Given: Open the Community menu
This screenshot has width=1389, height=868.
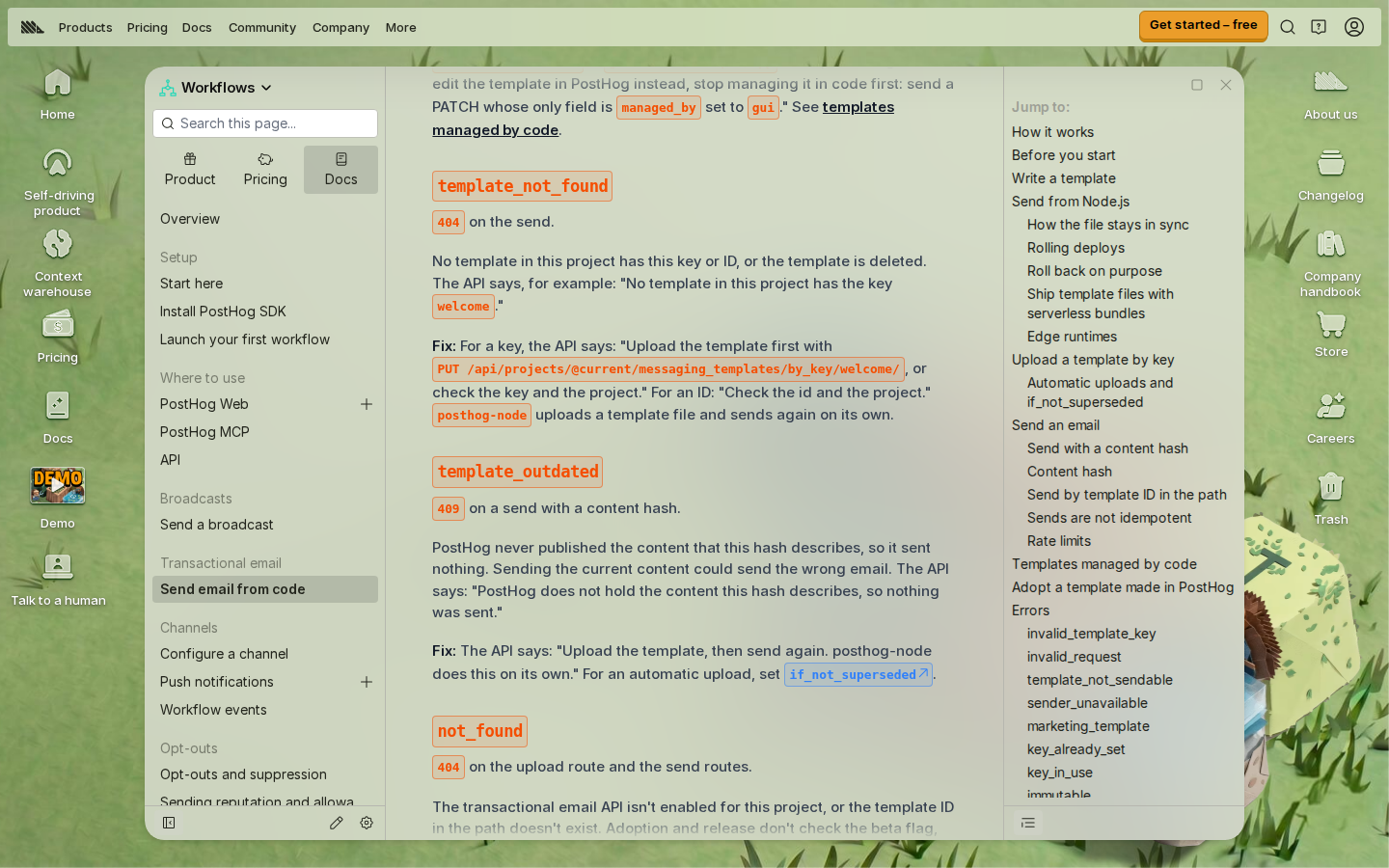Looking at the screenshot, I should click(262, 27).
